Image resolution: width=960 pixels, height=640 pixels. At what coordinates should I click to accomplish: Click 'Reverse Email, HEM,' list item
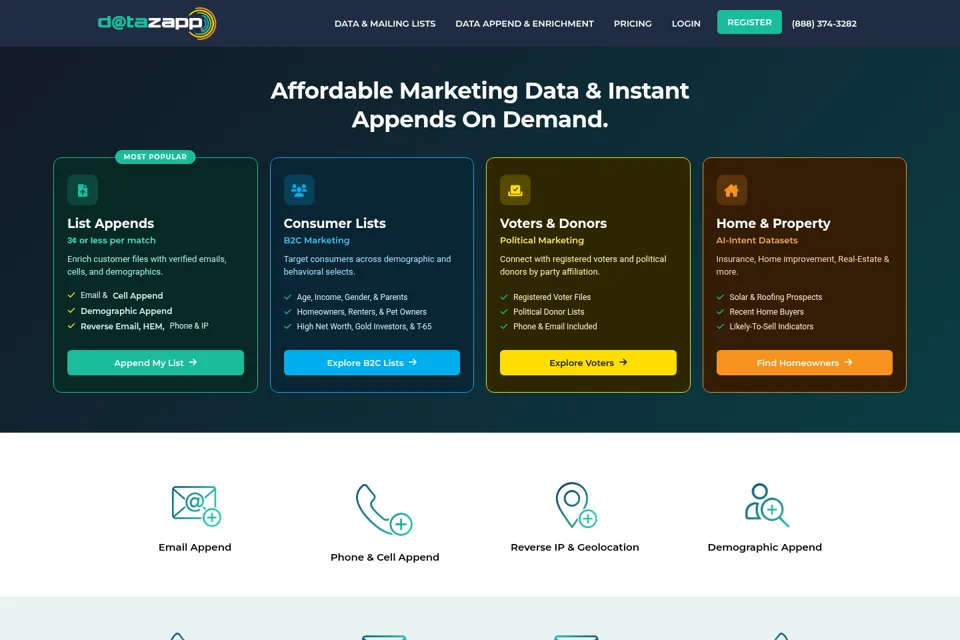click(122, 326)
